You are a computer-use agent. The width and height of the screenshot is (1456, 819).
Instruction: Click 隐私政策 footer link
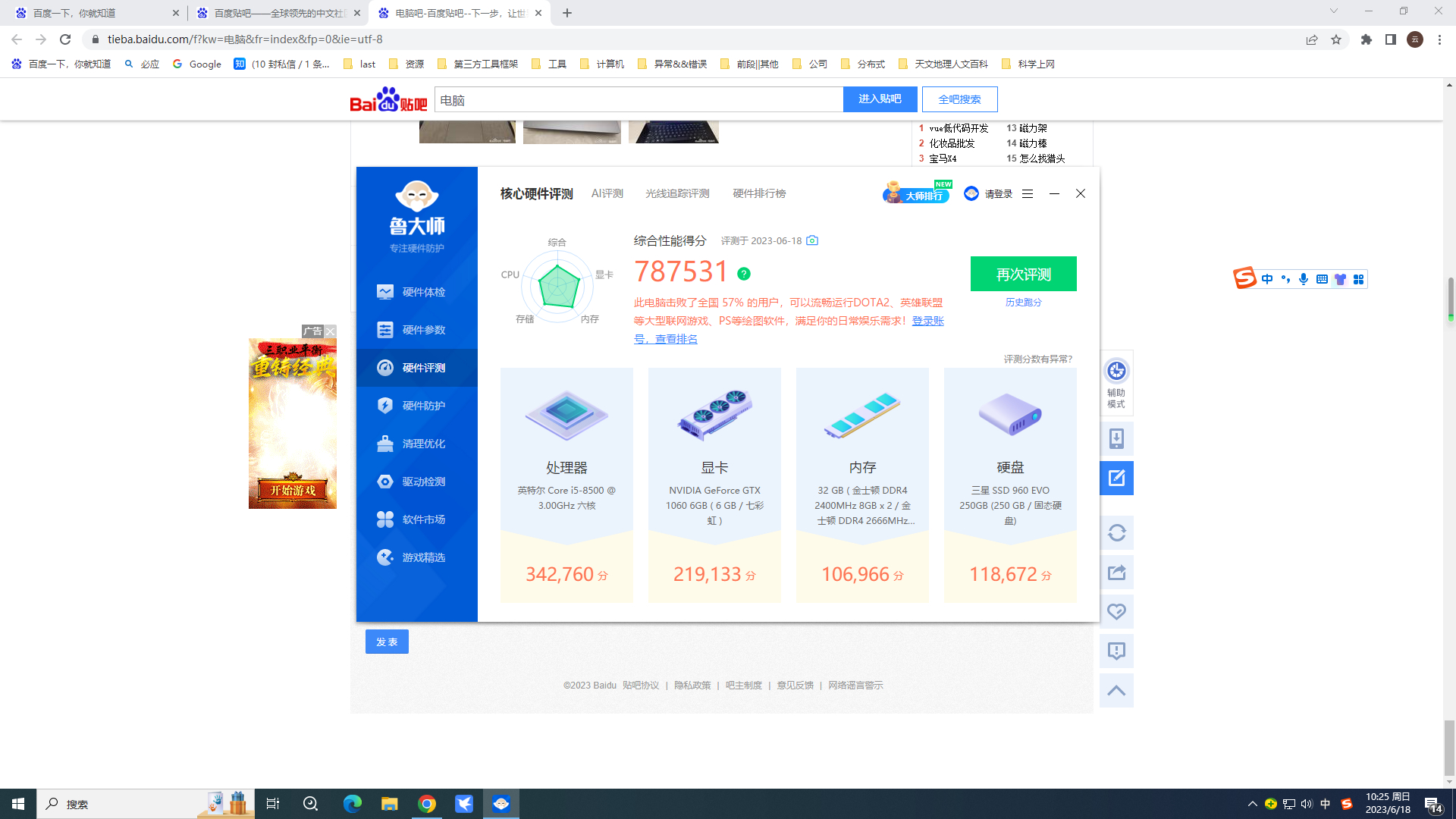click(692, 685)
